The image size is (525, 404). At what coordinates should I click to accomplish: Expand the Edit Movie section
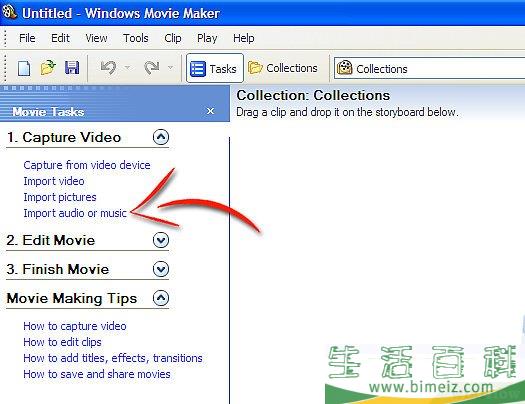(161, 240)
